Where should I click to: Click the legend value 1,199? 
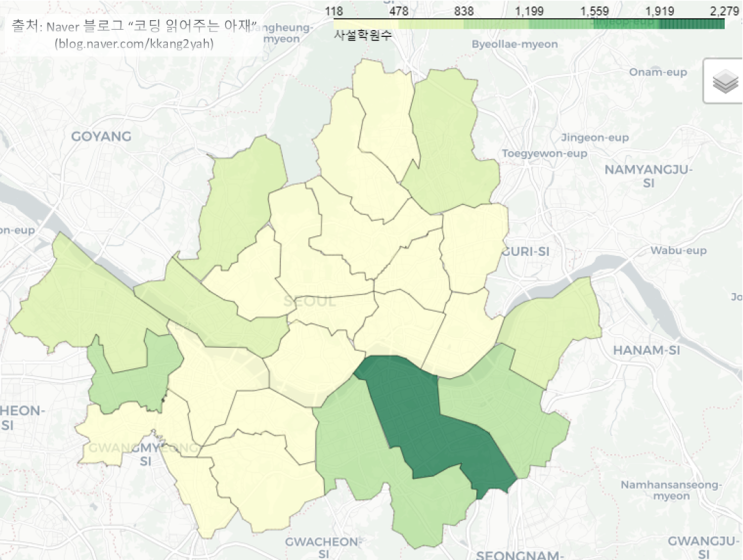(529, 11)
